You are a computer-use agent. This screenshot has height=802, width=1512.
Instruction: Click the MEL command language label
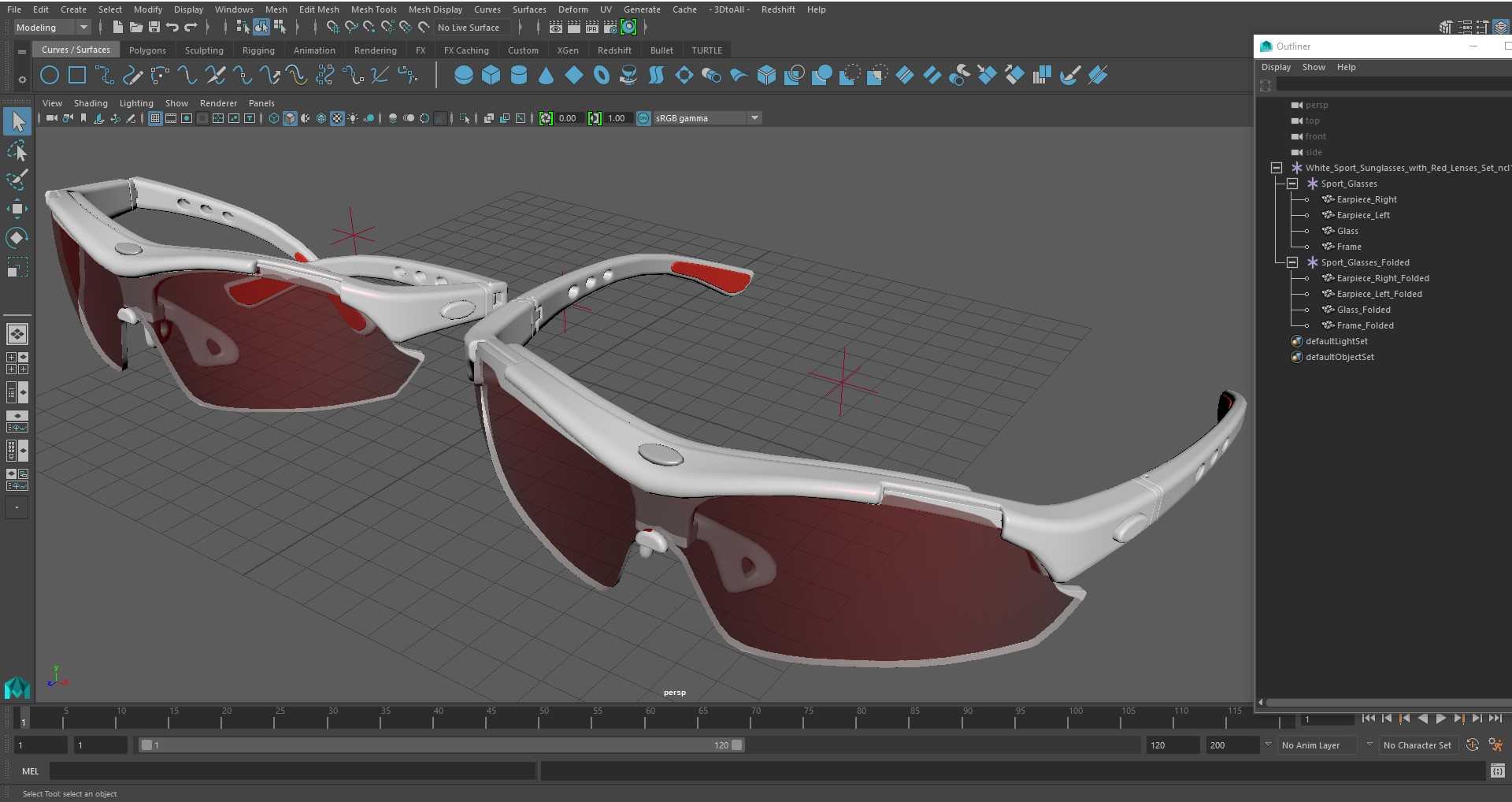[x=30, y=771]
